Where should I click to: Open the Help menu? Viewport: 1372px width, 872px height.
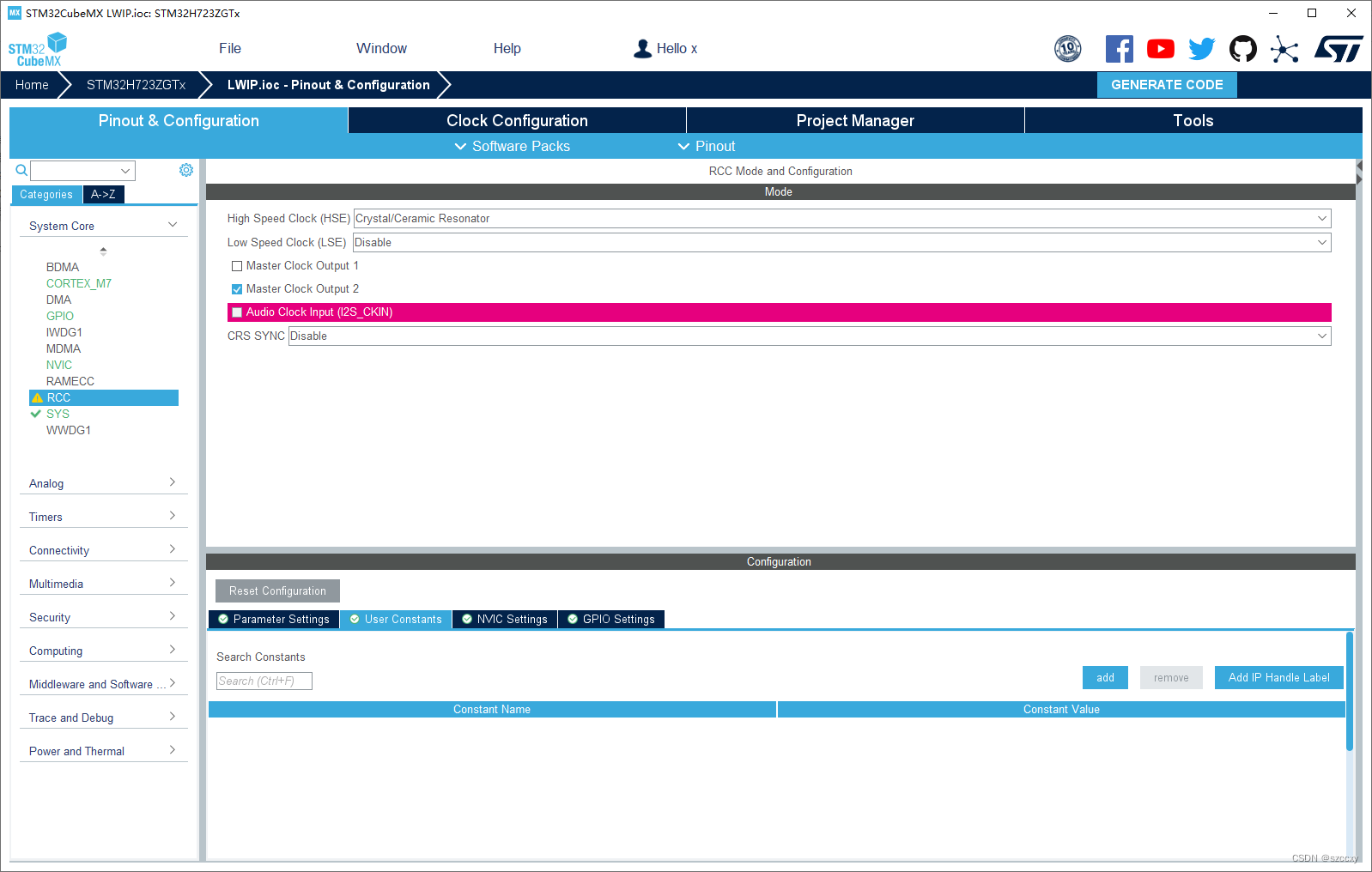tap(507, 49)
